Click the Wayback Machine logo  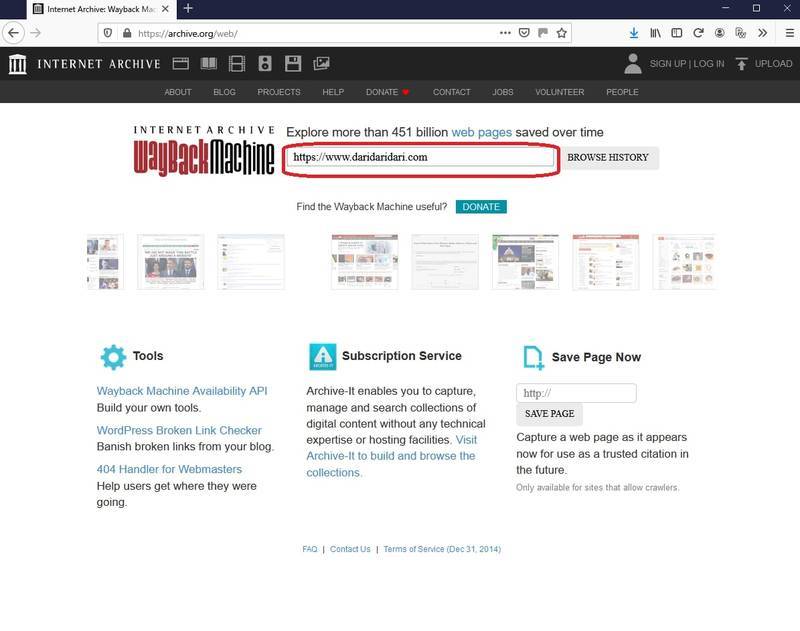pos(204,151)
